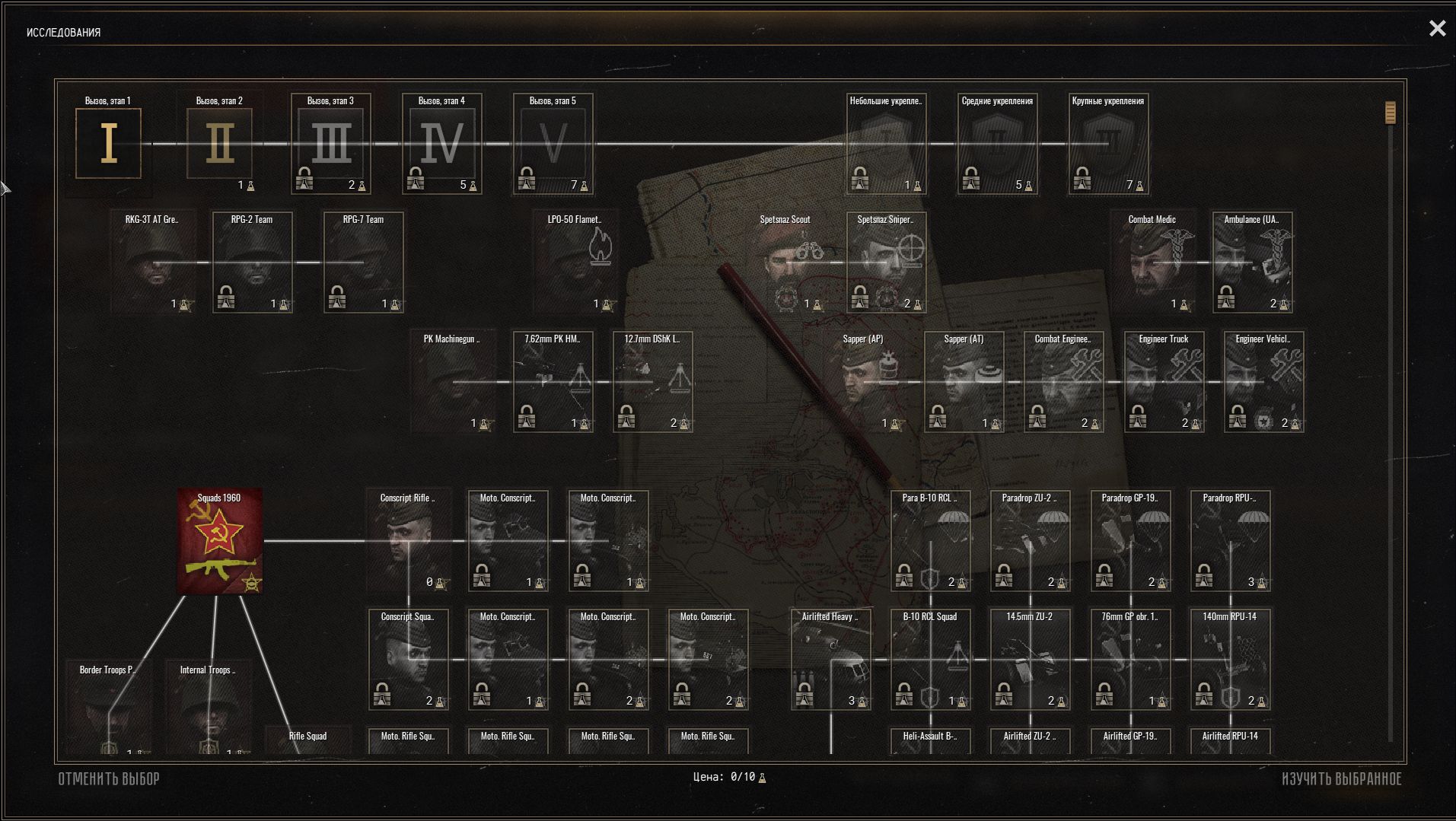Pick the LPO-50 Flamethrower unit card

(x=575, y=263)
